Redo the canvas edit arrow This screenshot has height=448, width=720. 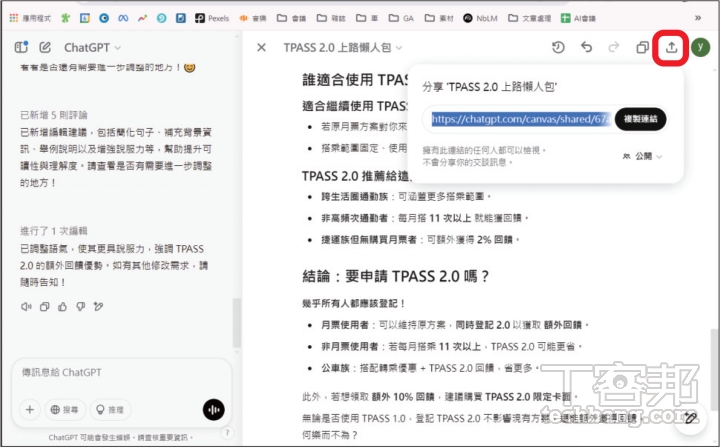click(614, 47)
